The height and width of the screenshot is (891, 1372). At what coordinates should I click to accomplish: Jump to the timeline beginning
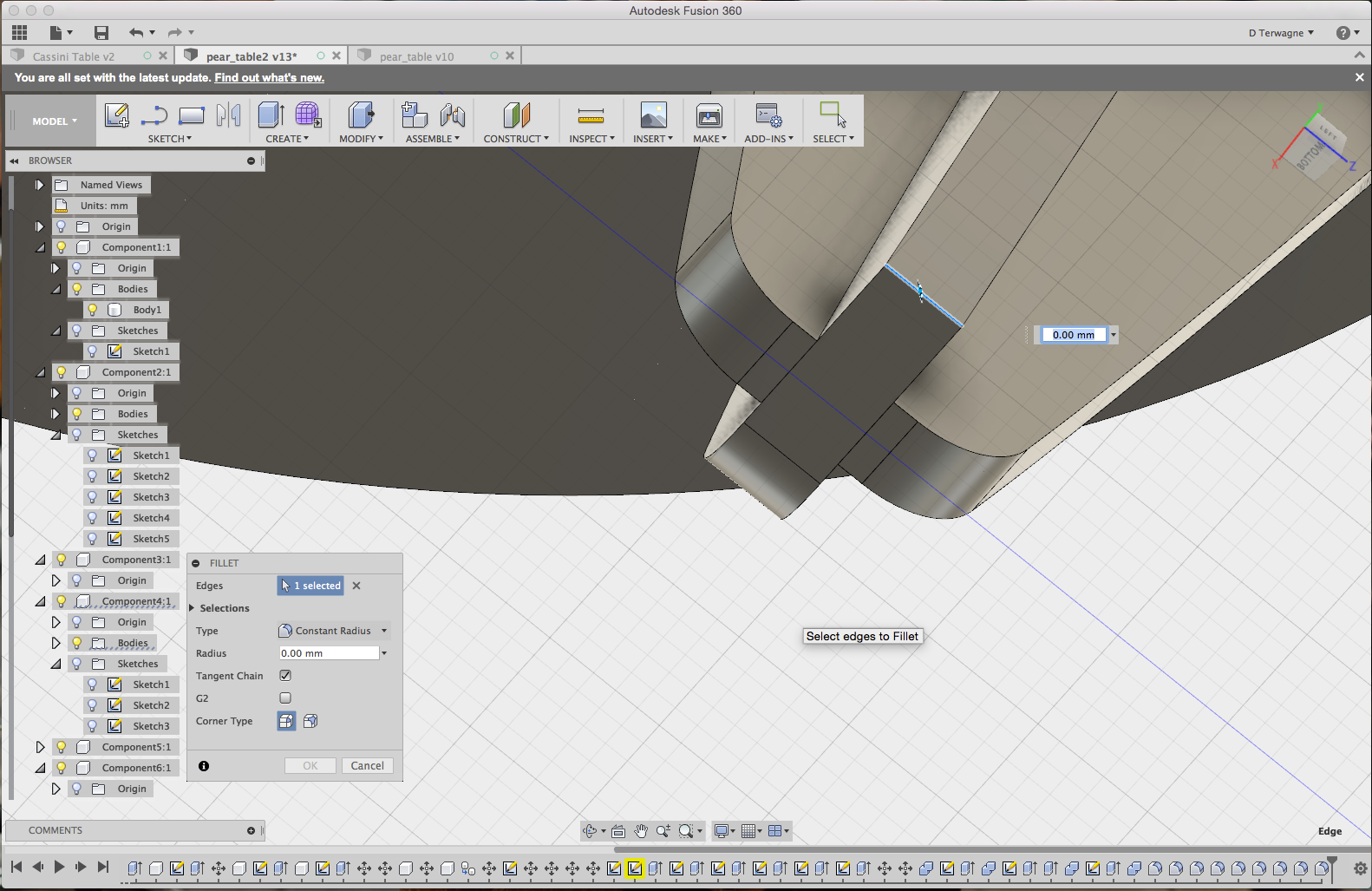16,867
